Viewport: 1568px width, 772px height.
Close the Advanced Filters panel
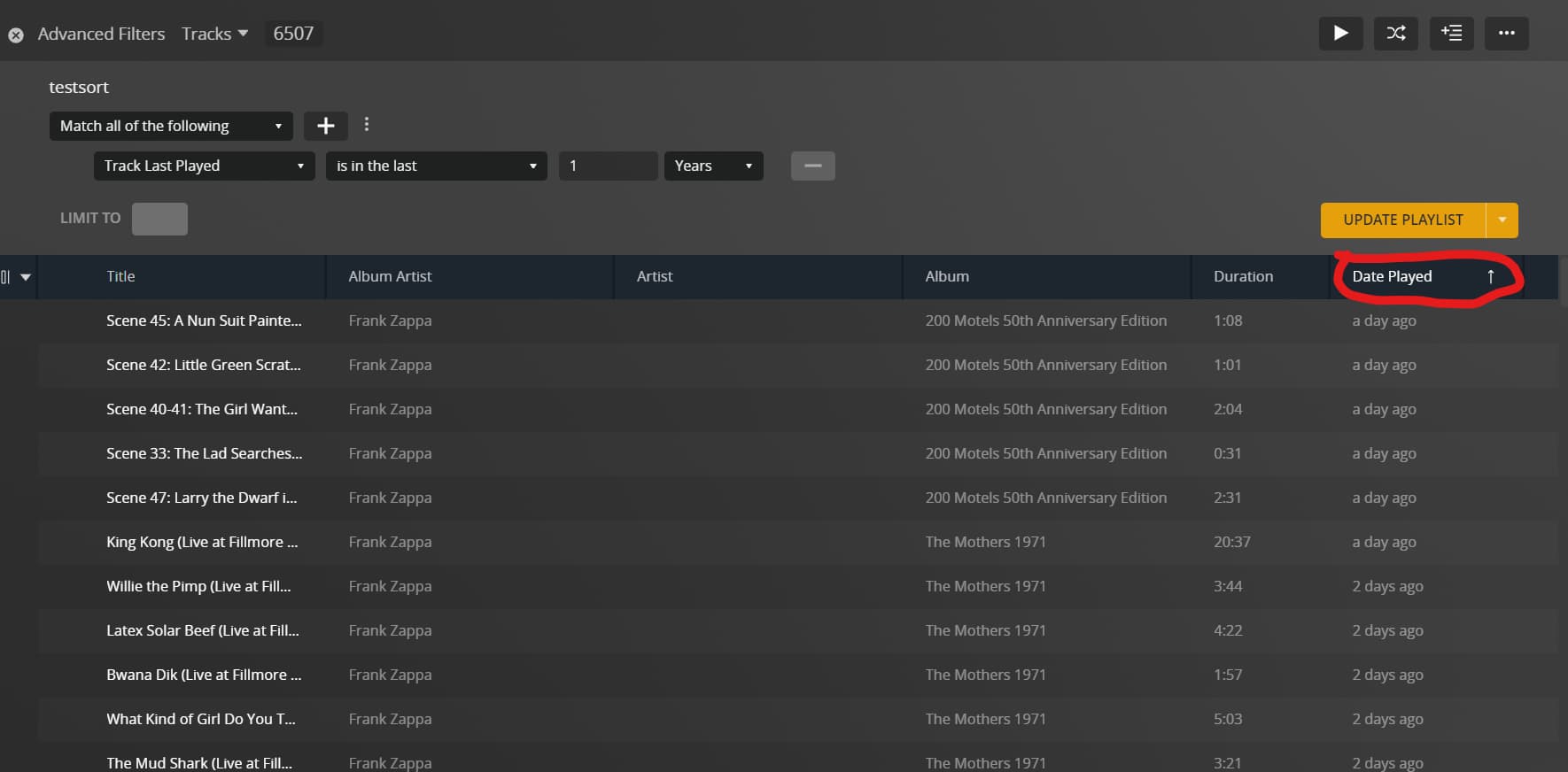16,35
